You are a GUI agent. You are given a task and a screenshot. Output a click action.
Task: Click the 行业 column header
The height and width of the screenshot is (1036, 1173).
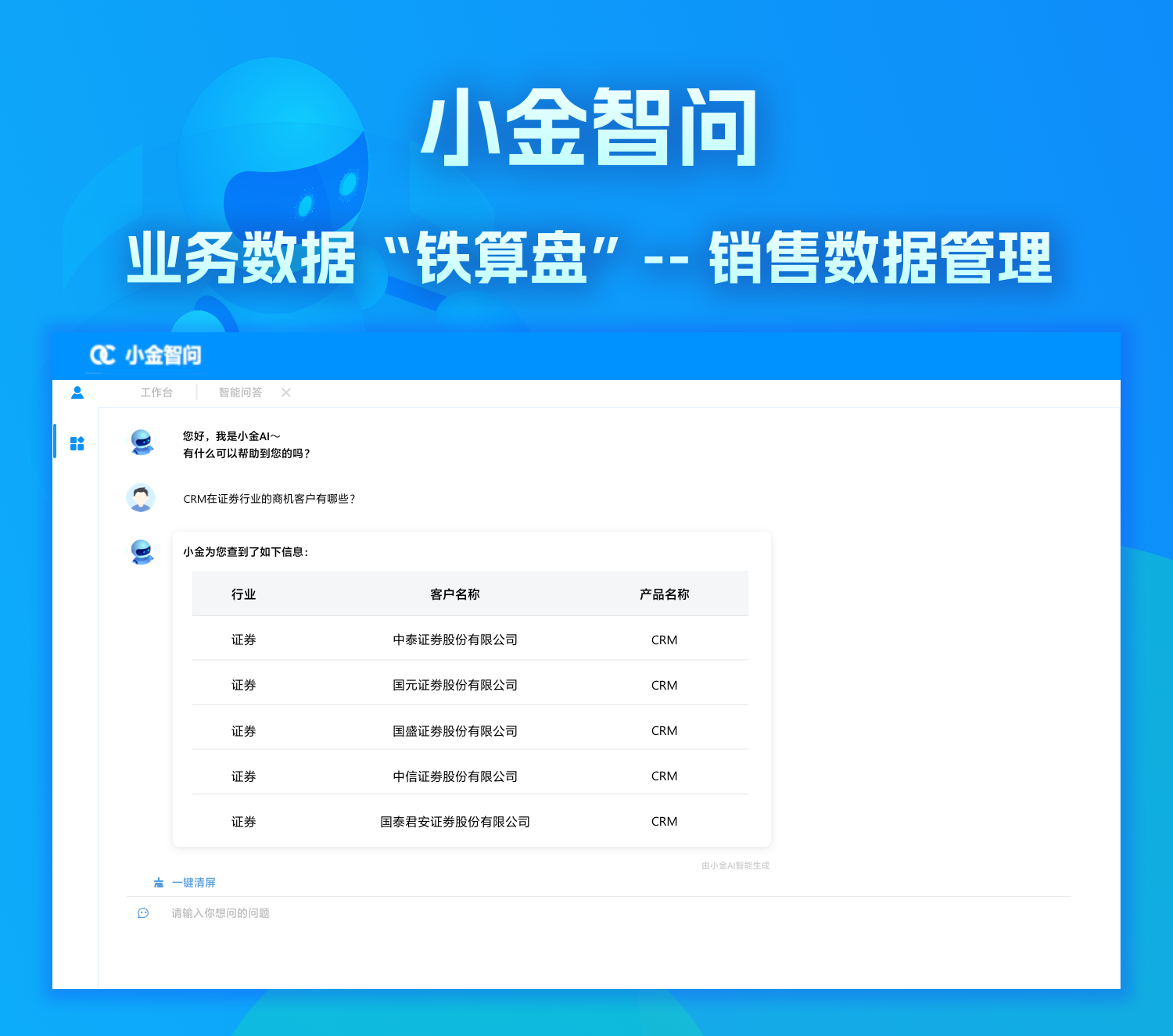(x=243, y=594)
